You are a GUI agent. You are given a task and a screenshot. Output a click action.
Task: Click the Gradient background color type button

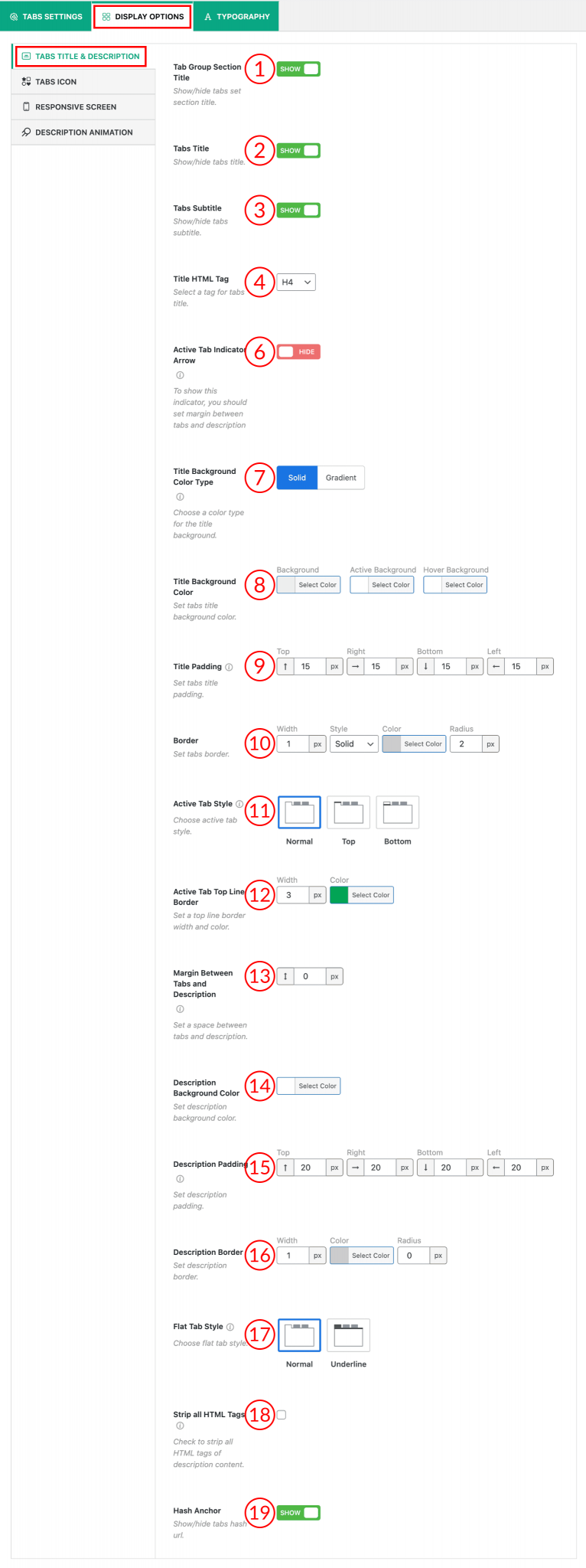click(340, 477)
